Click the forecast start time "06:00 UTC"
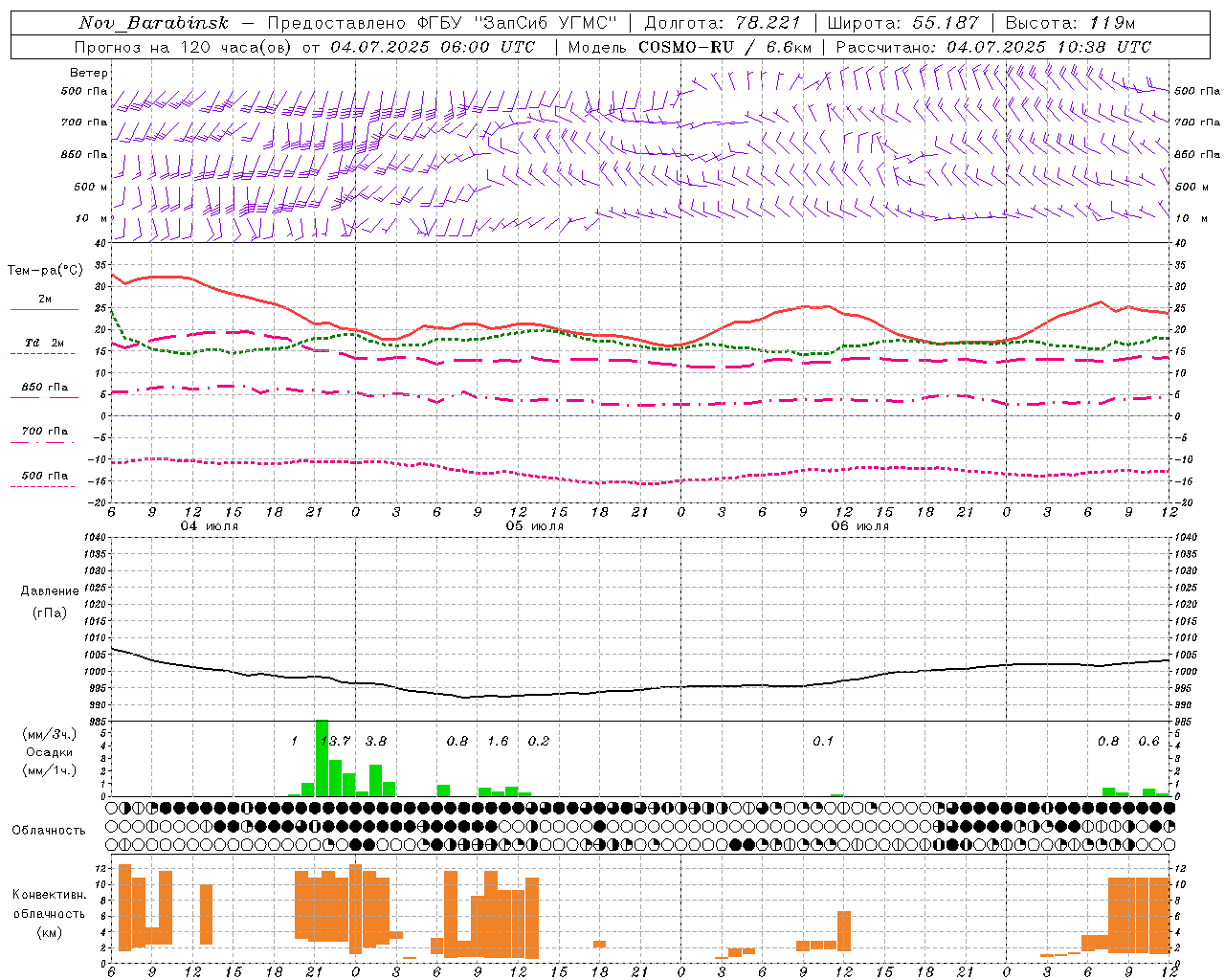 pyautogui.click(x=480, y=47)
